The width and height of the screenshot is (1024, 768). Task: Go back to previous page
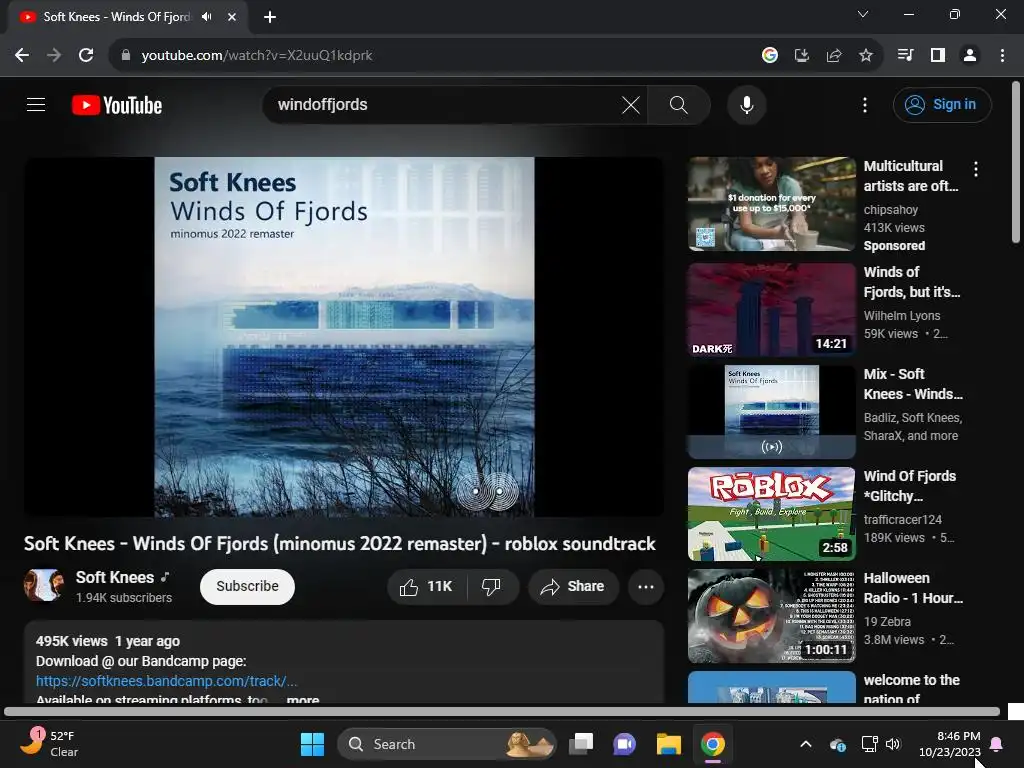pyautogui.click(x=22, y=56)
